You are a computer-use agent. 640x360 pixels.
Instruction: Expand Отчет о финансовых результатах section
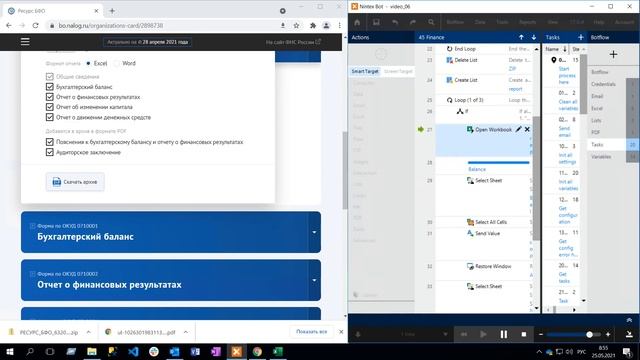(314, 280)
